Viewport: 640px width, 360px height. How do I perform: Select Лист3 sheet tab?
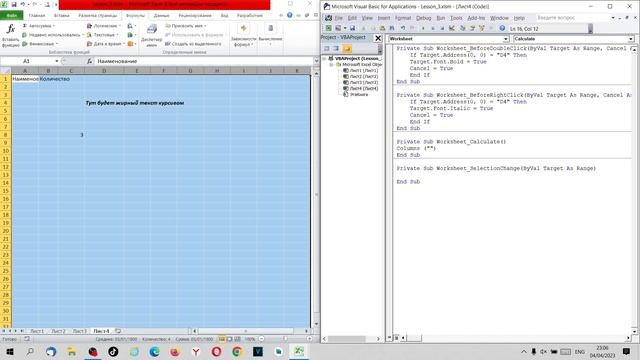coord(80,331)
